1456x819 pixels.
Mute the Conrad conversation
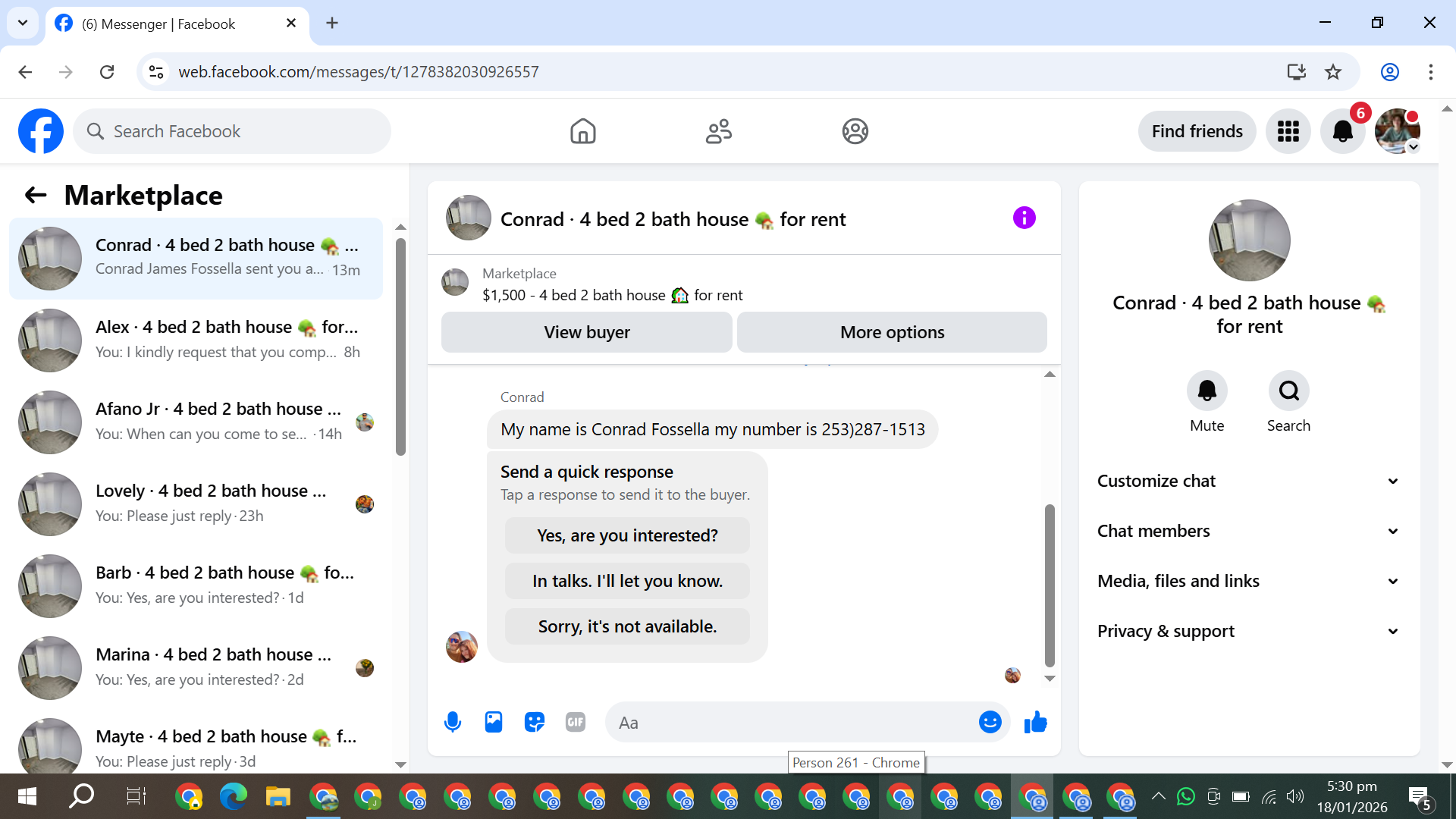(1207, 391)
